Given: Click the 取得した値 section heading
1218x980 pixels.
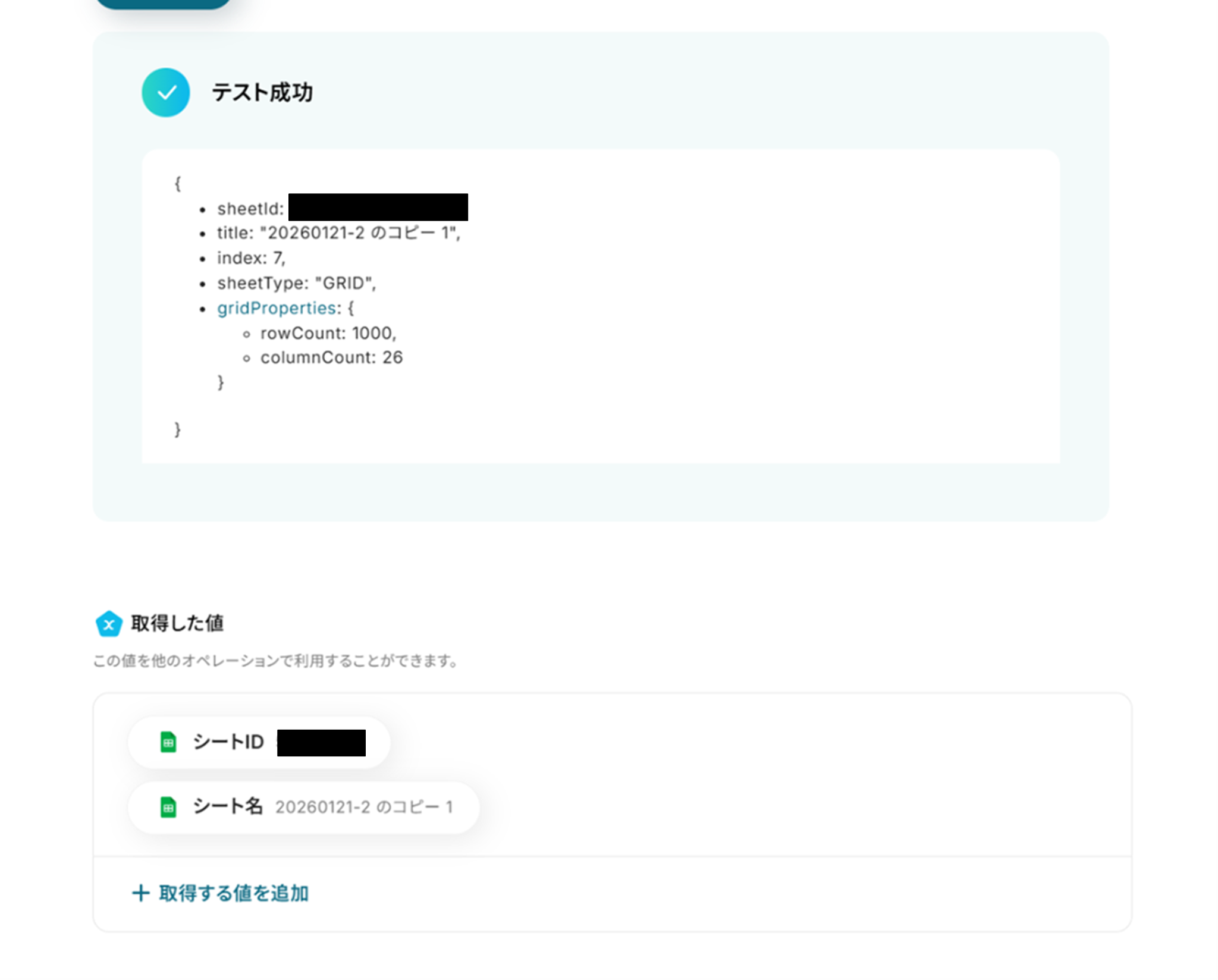Looking at the screenshot, I should (x=177, y=623).
